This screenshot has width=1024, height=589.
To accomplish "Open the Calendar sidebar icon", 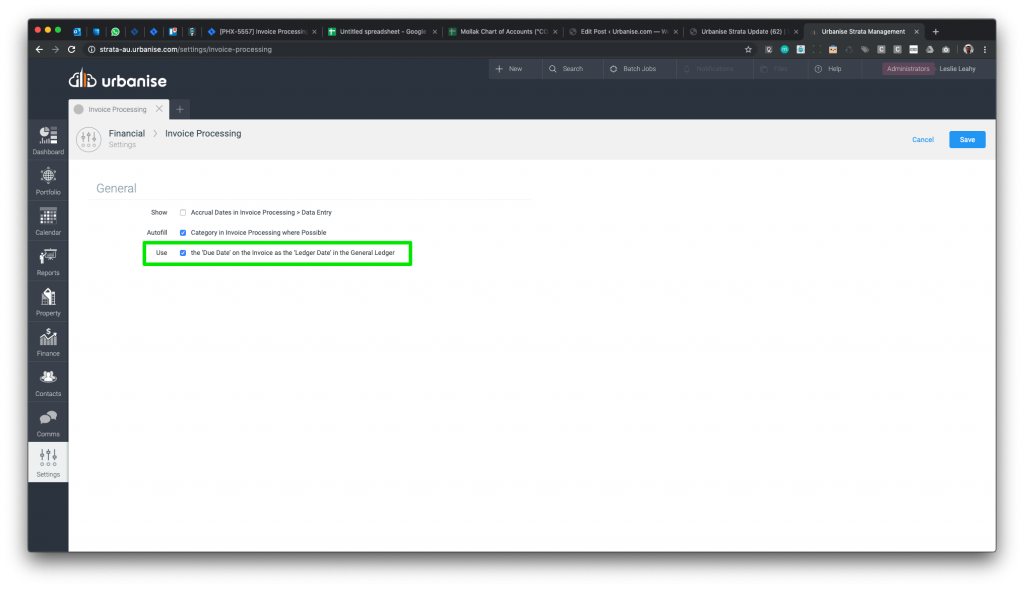I will (x=48, y=220).
